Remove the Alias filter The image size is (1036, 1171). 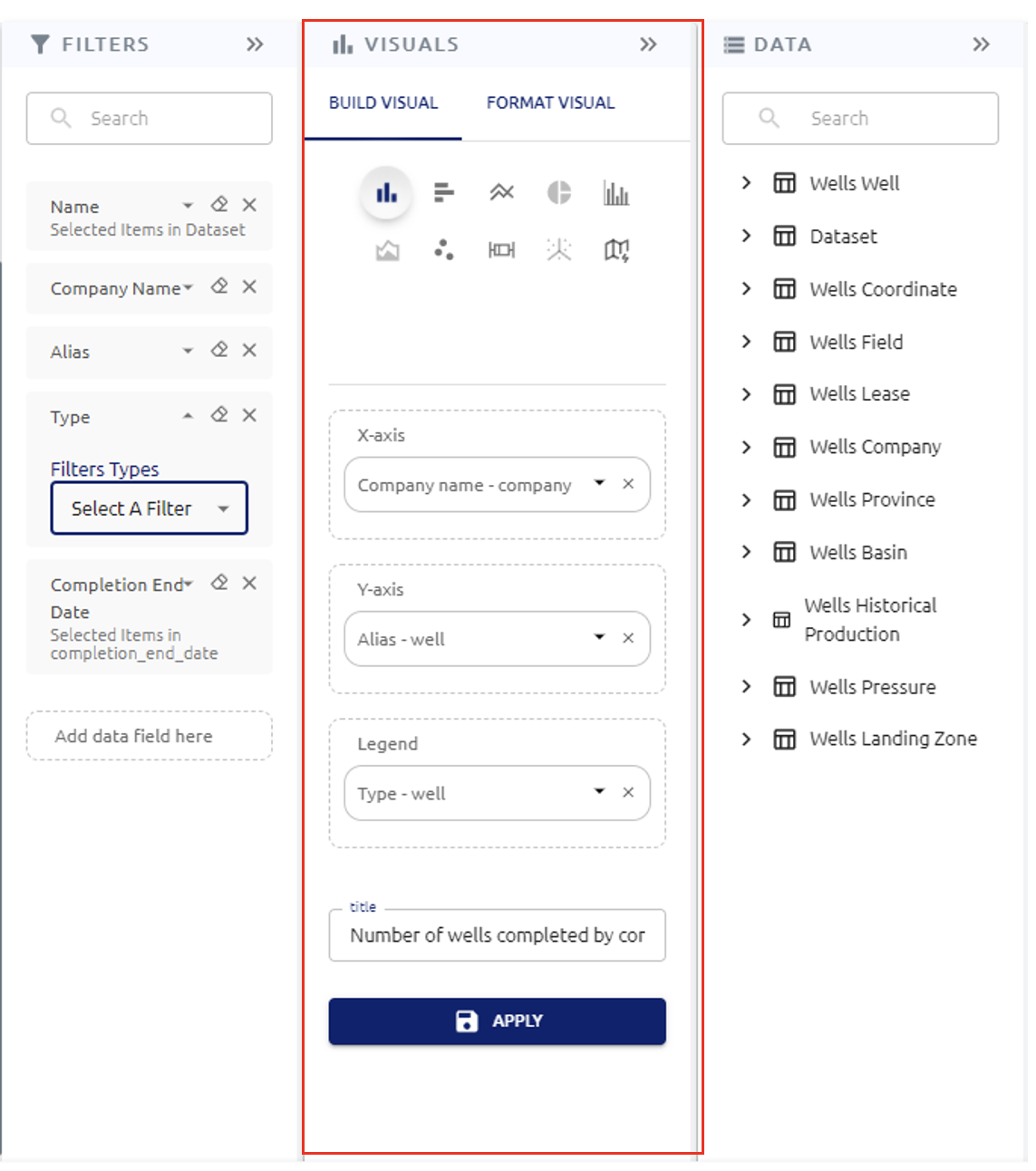pos(250,351)
